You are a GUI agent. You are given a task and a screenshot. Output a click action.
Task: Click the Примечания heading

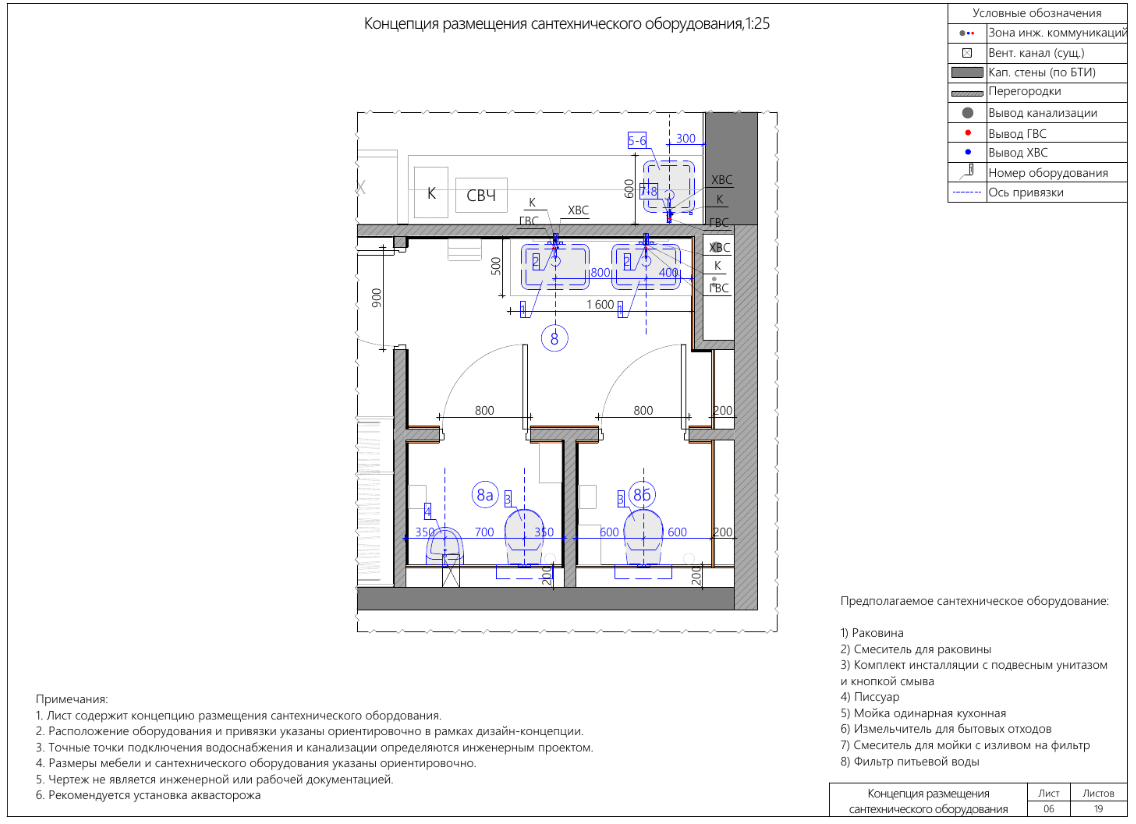click(72, 699)
